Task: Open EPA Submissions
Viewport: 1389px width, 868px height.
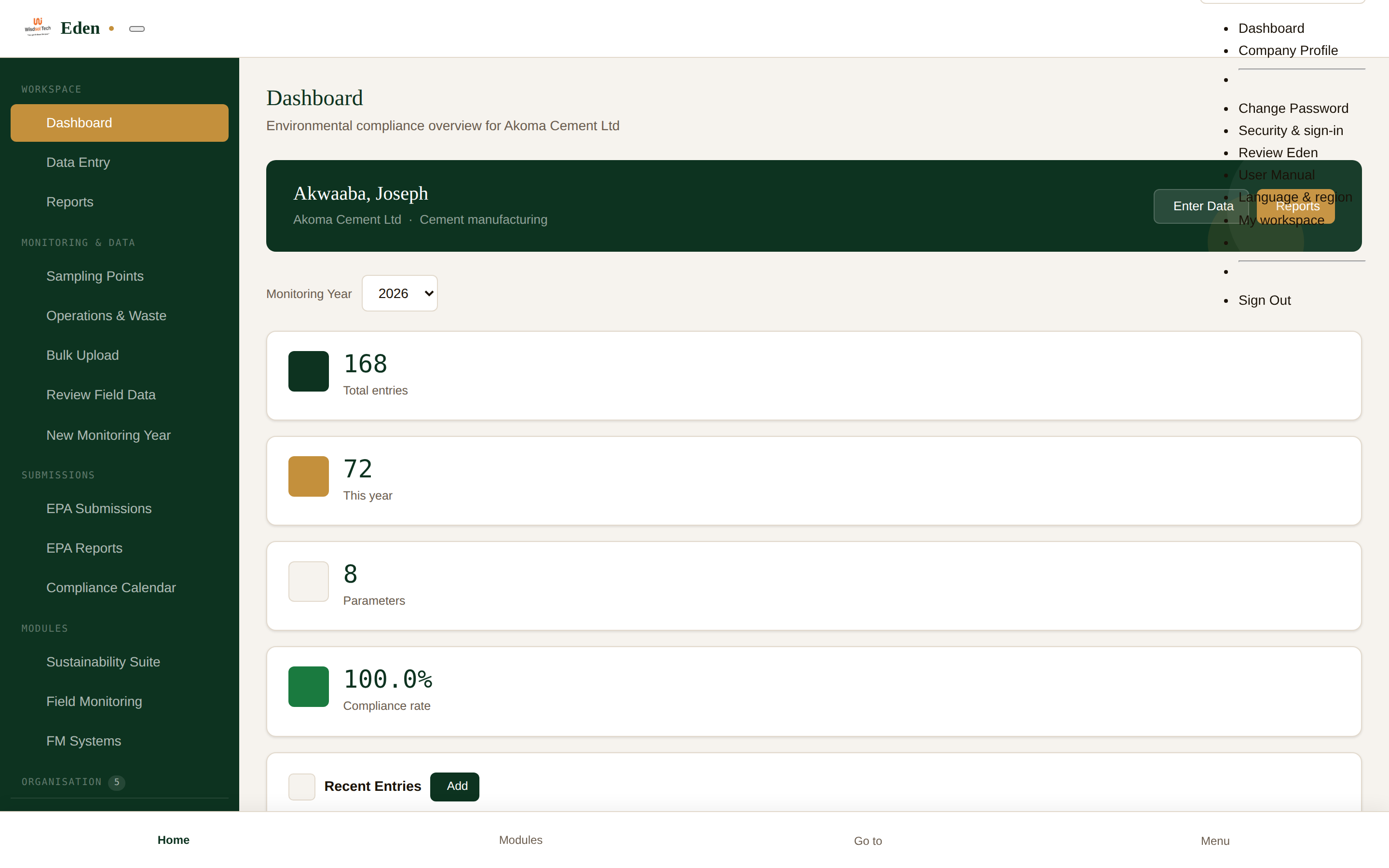Action: pyautogui.click(x=120, y=509)
